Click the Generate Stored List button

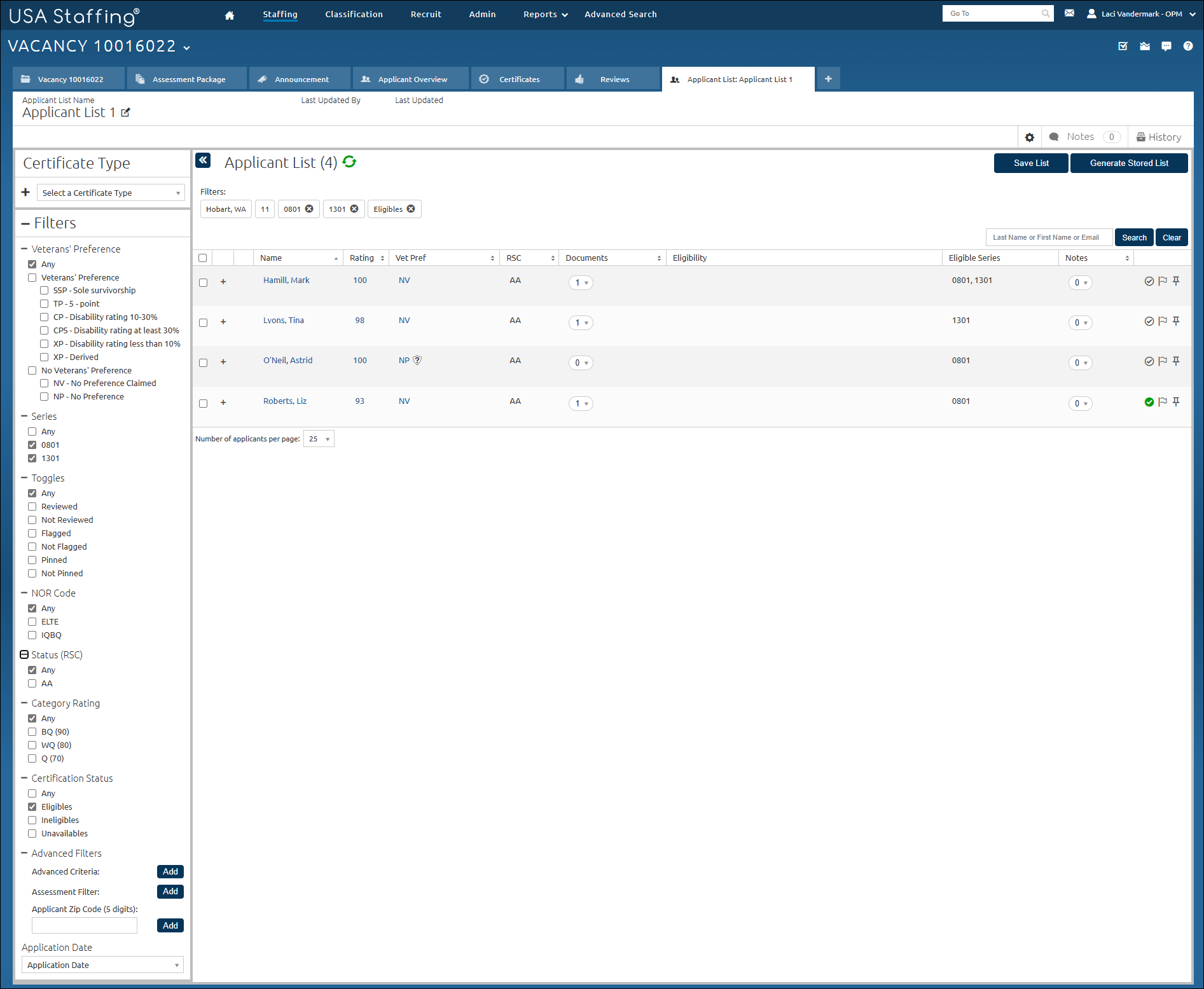point(1129,163)
